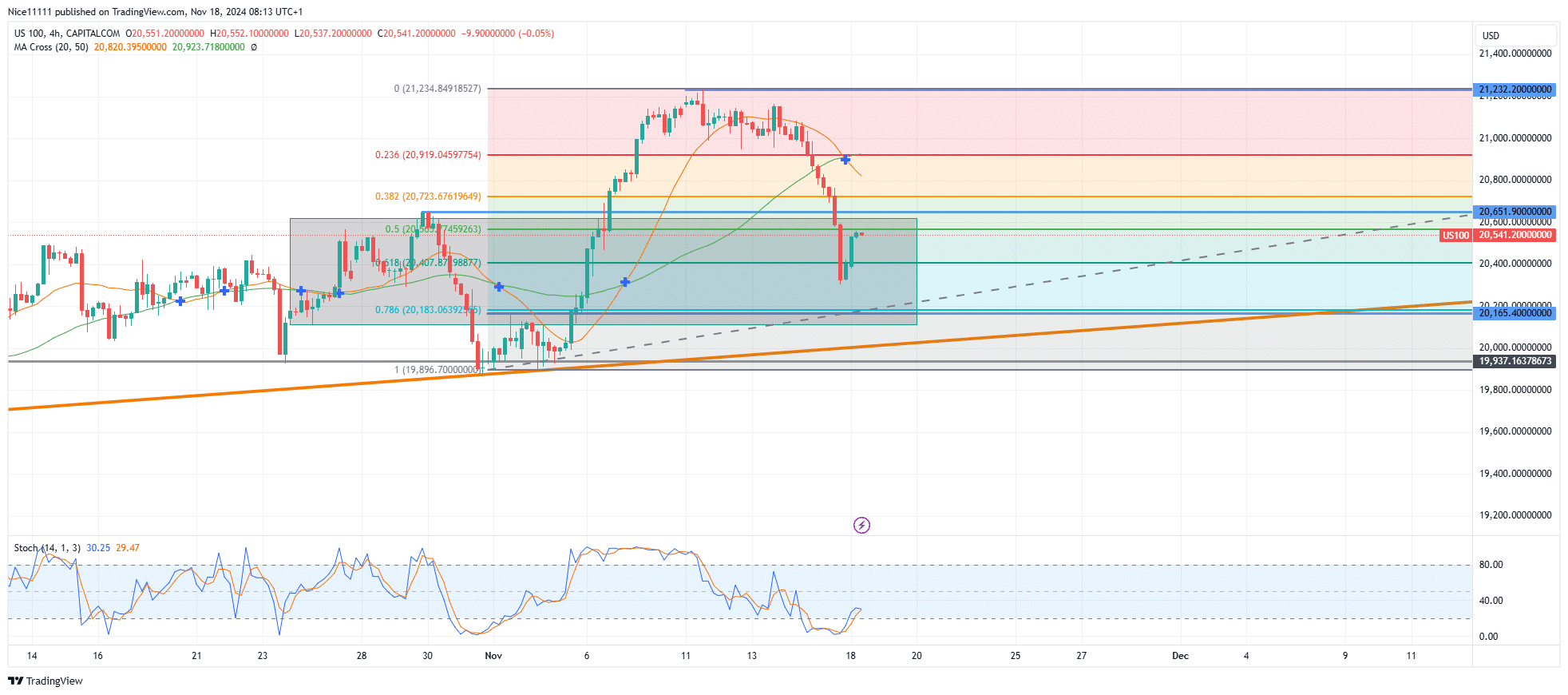This screenshot has width=1568, height=695.
Task: Click the Nice11111 published header text
Action: tap(155, 12)
